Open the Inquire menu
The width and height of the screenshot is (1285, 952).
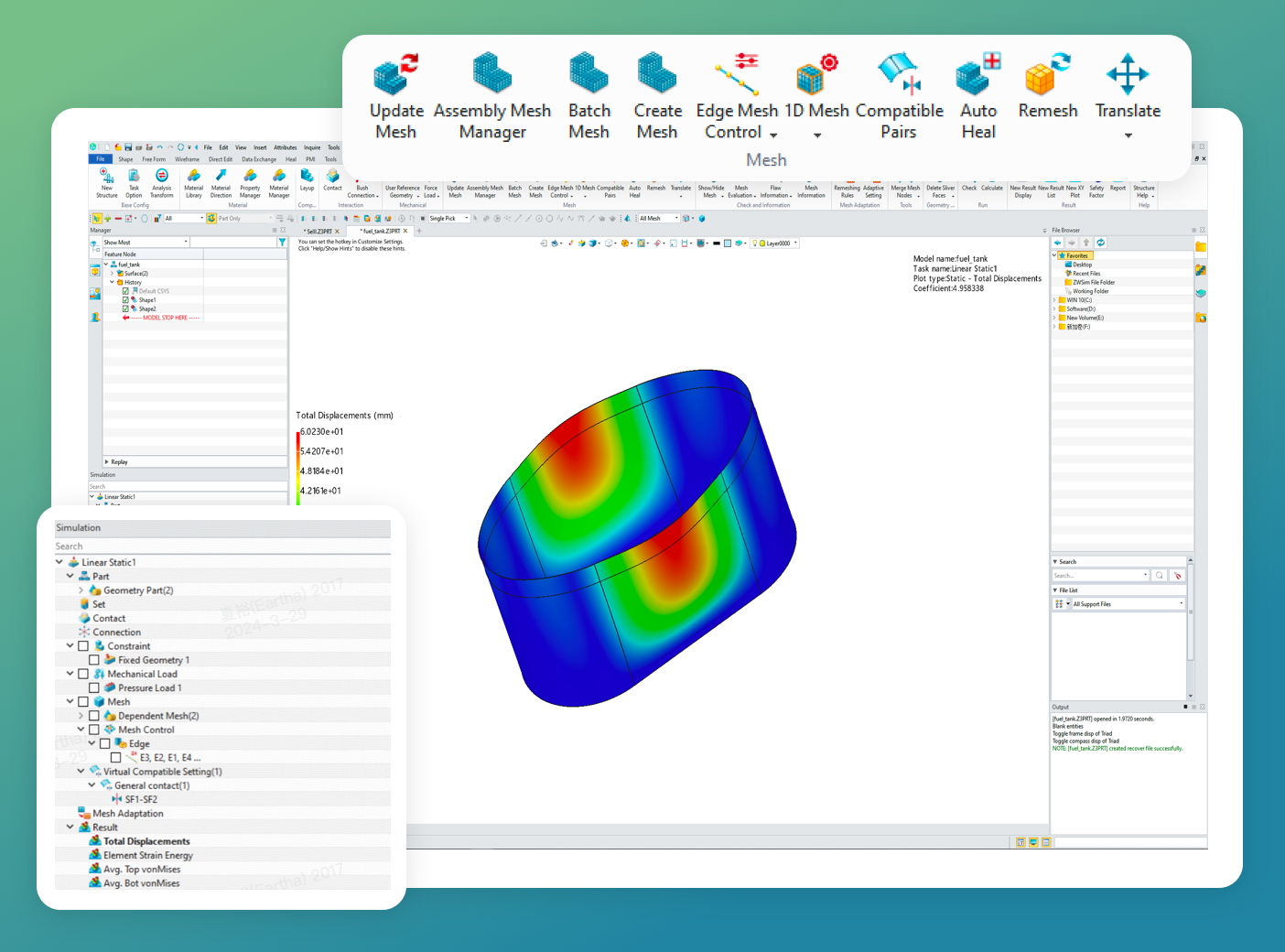click(x=312, y=147)
